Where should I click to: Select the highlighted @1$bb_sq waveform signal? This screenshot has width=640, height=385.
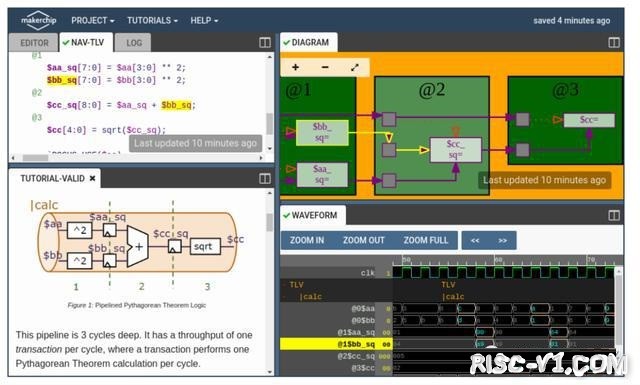pos(336,344)
